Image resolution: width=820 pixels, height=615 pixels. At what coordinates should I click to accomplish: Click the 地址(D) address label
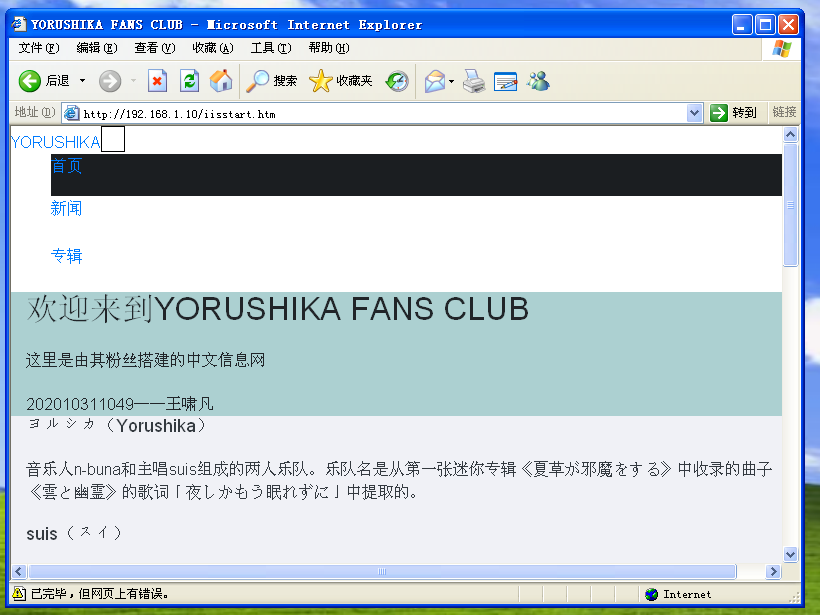tap(35, 112)
